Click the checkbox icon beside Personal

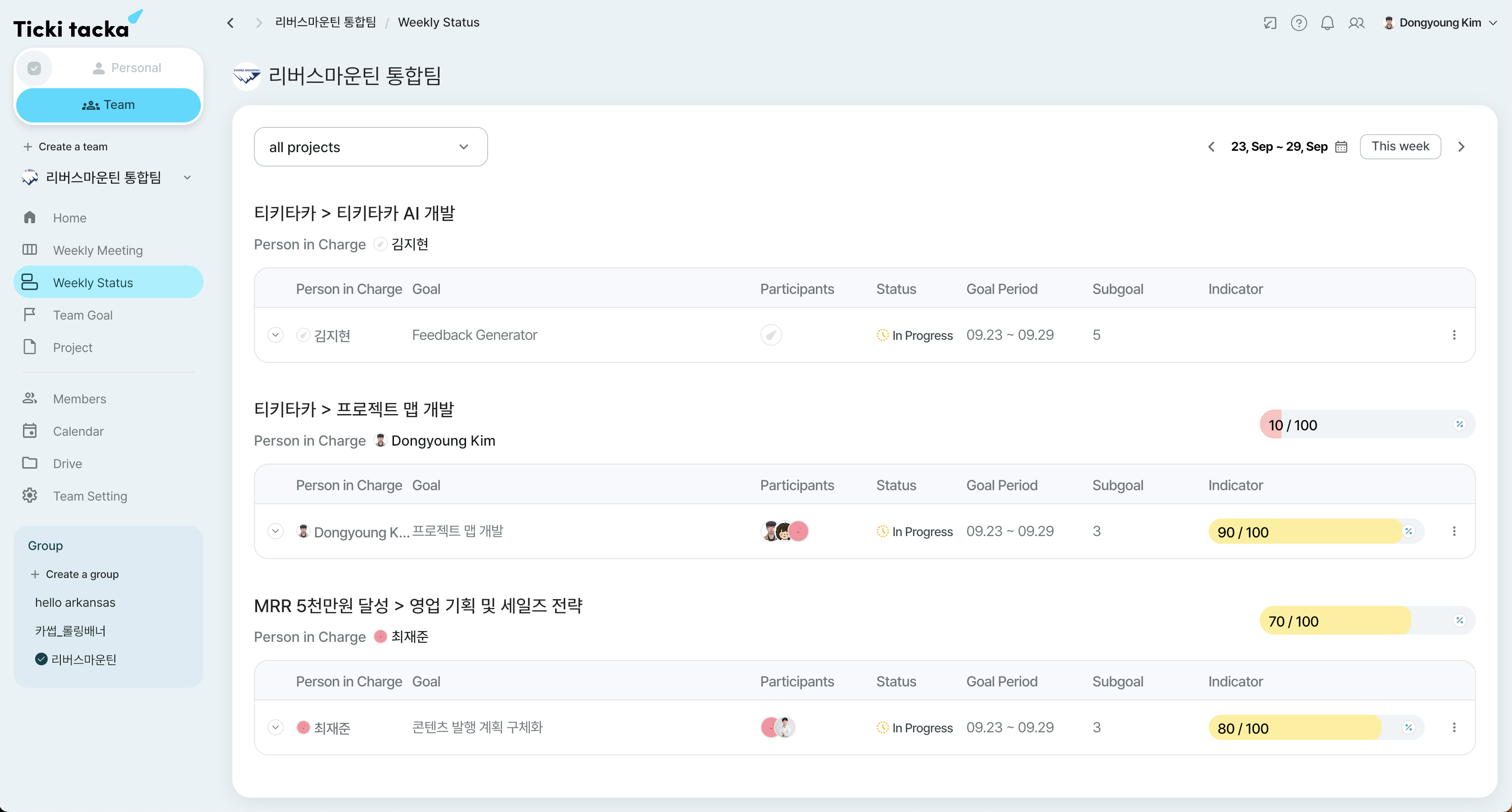35,68
